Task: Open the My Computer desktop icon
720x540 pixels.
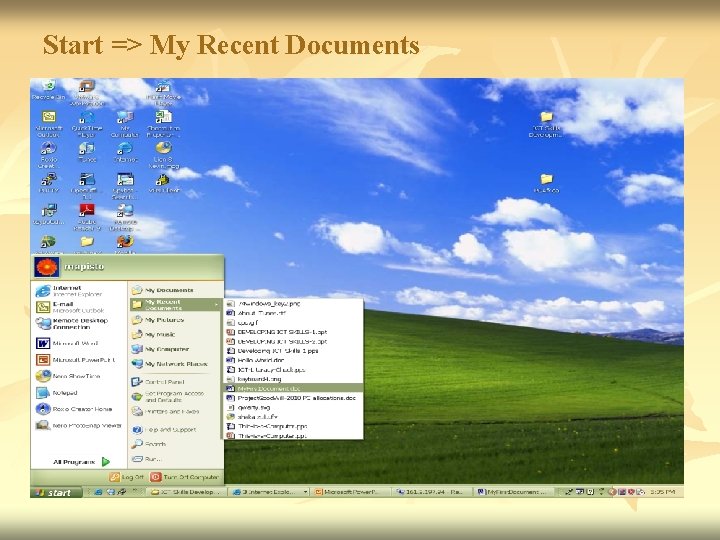Action: coord(124,123)
